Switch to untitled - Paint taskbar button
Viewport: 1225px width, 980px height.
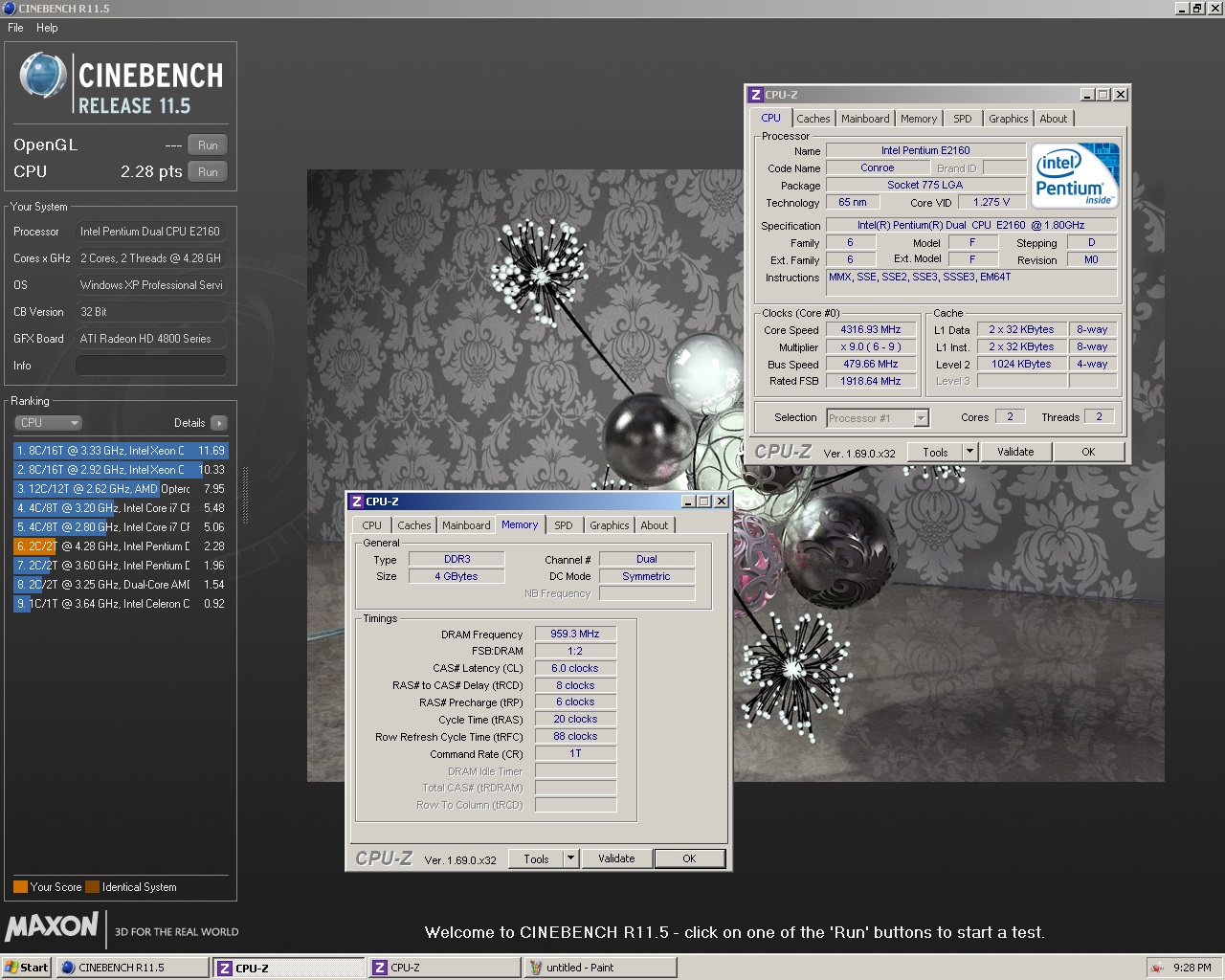[x=601, y=968]
